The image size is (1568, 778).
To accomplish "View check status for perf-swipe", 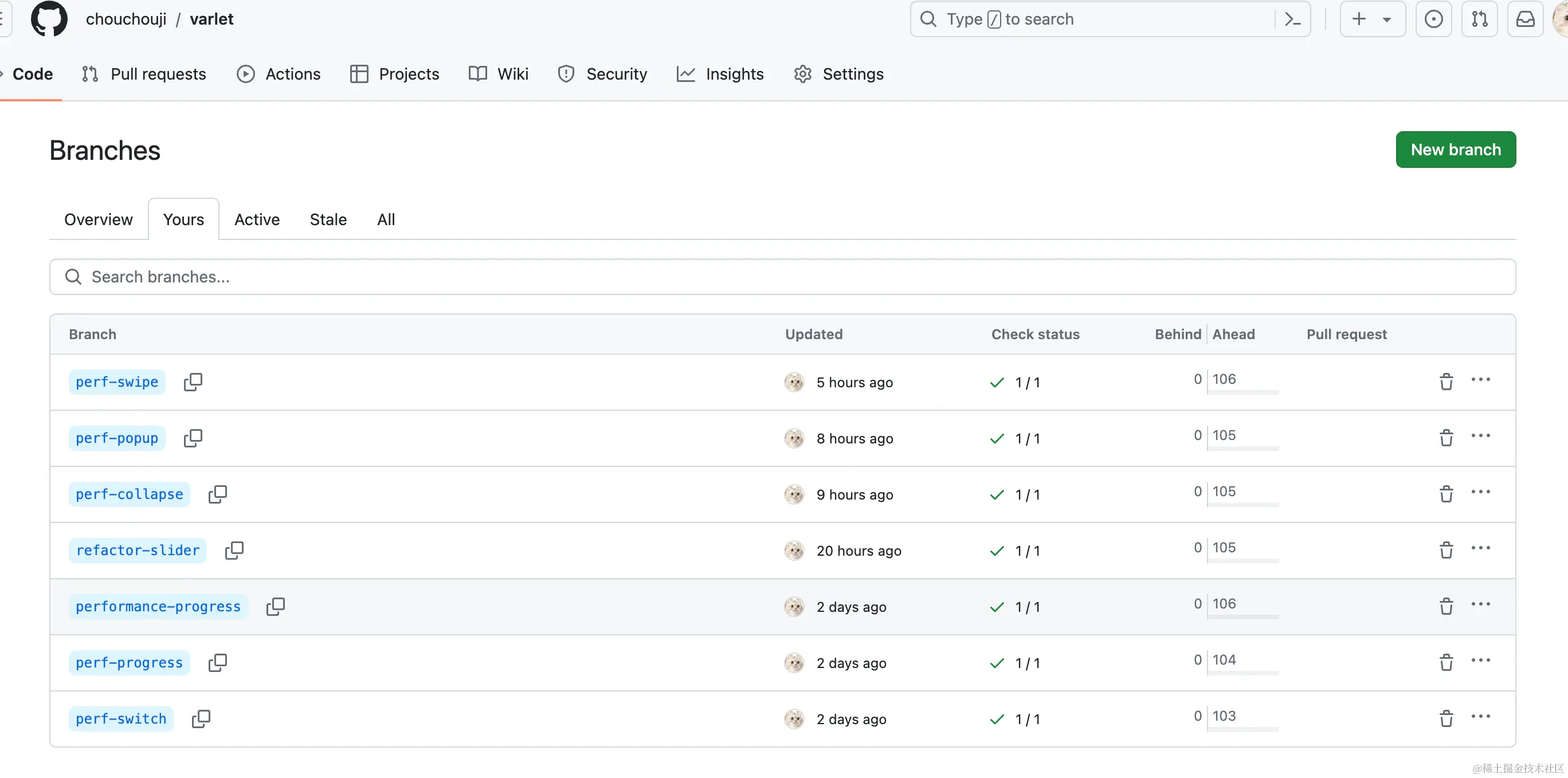I will pos(1016,382).
